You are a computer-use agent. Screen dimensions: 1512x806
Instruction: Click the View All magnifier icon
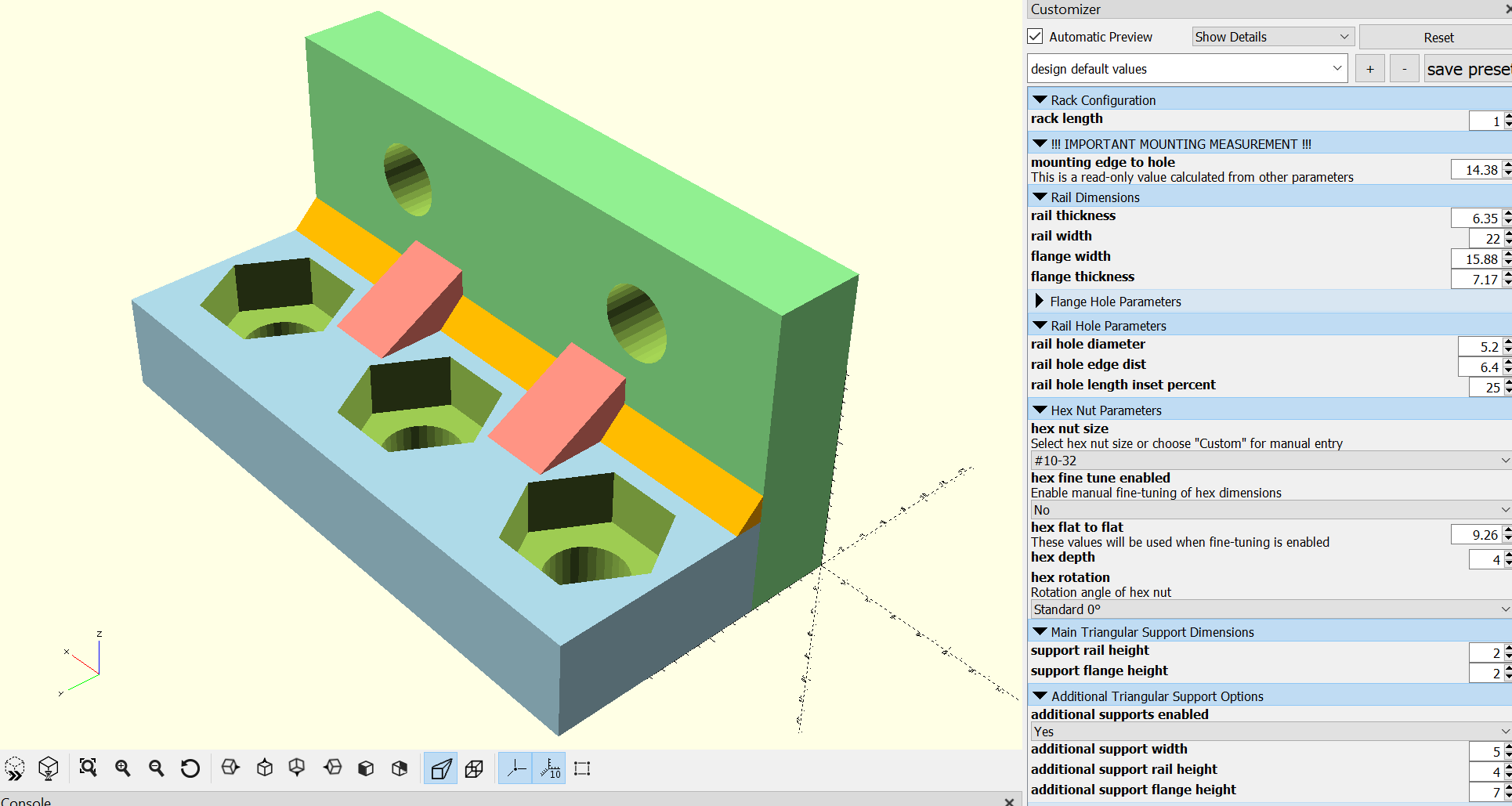point(88,768)
